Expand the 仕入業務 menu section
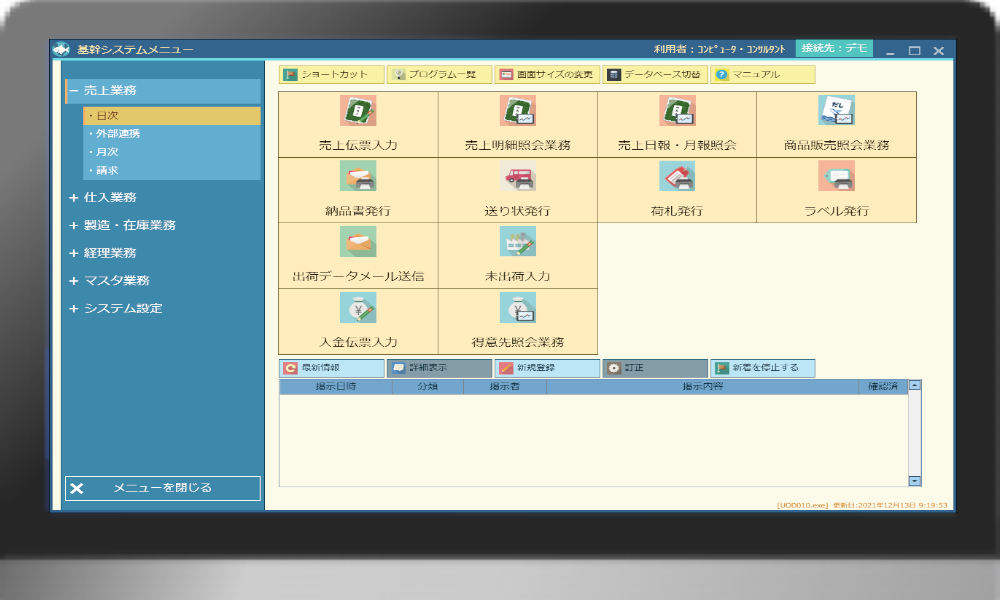Screen dimensions: 1000x600 [73, 198]
